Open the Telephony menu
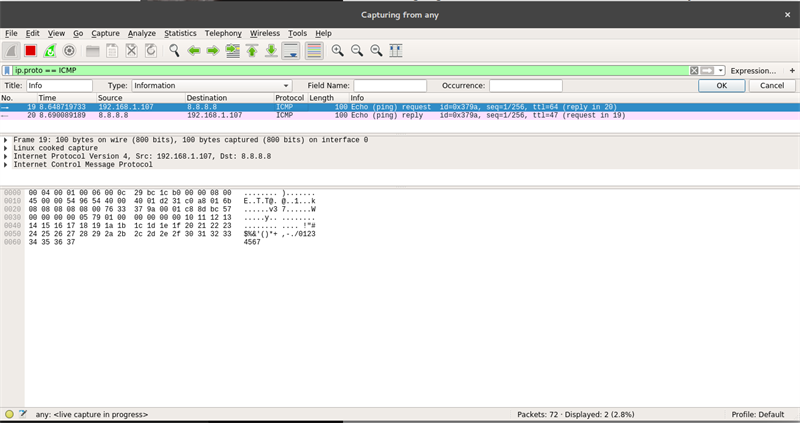 pos(223,33)
